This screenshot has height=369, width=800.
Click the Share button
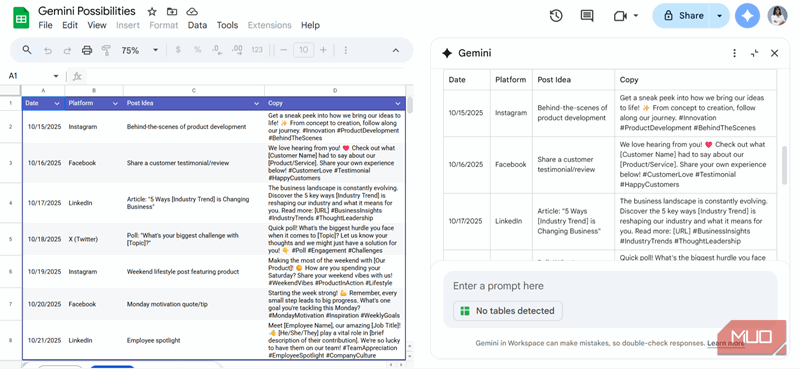pos(683,16)
